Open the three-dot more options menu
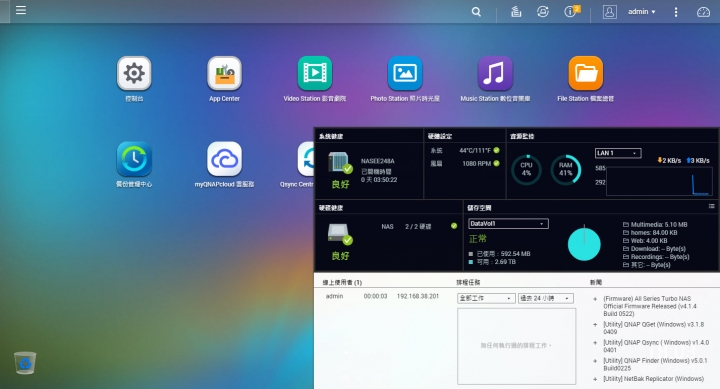720x389 pixels. click(x=675, y=12)
